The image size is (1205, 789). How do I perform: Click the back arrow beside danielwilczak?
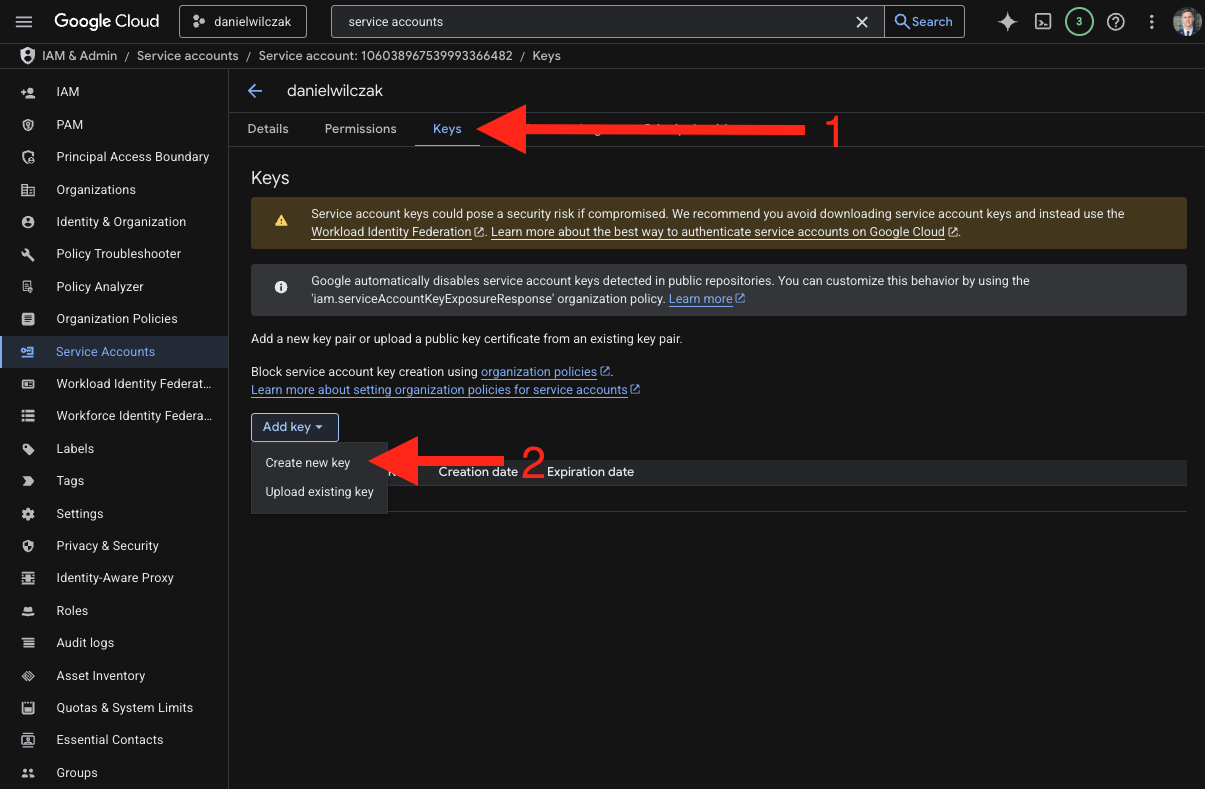click(x=255, y=91)
